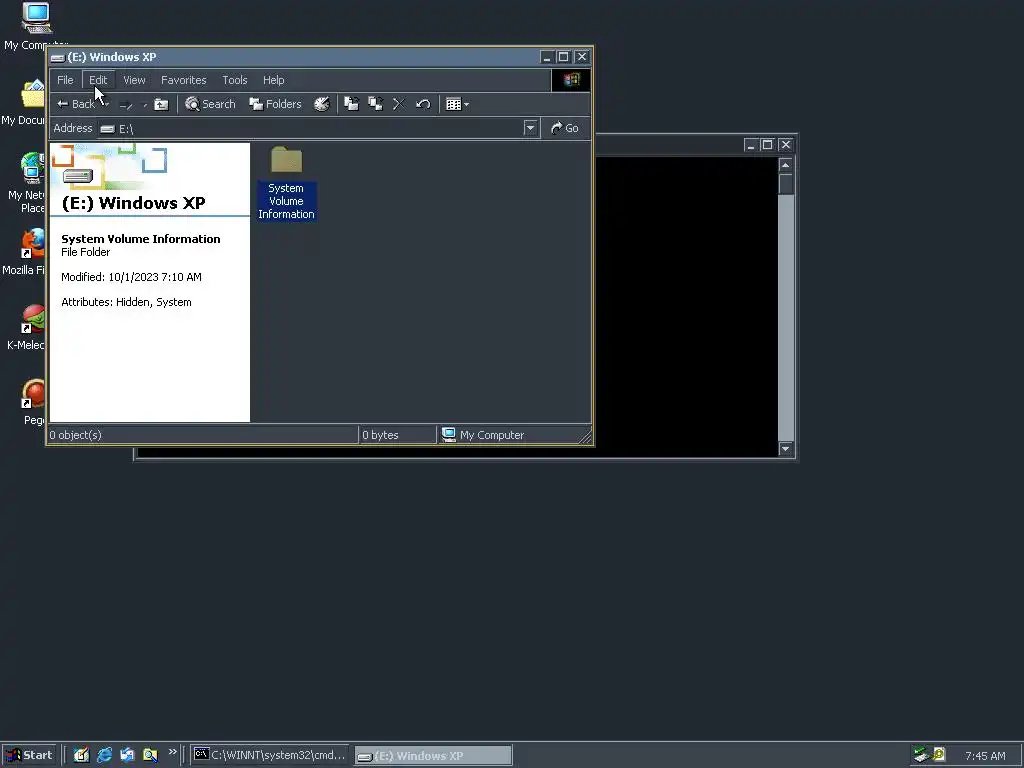The height and width of the screenshot is (768, 1024).
Task: Click the drive icon in info pane
Action: coord(78,176)
